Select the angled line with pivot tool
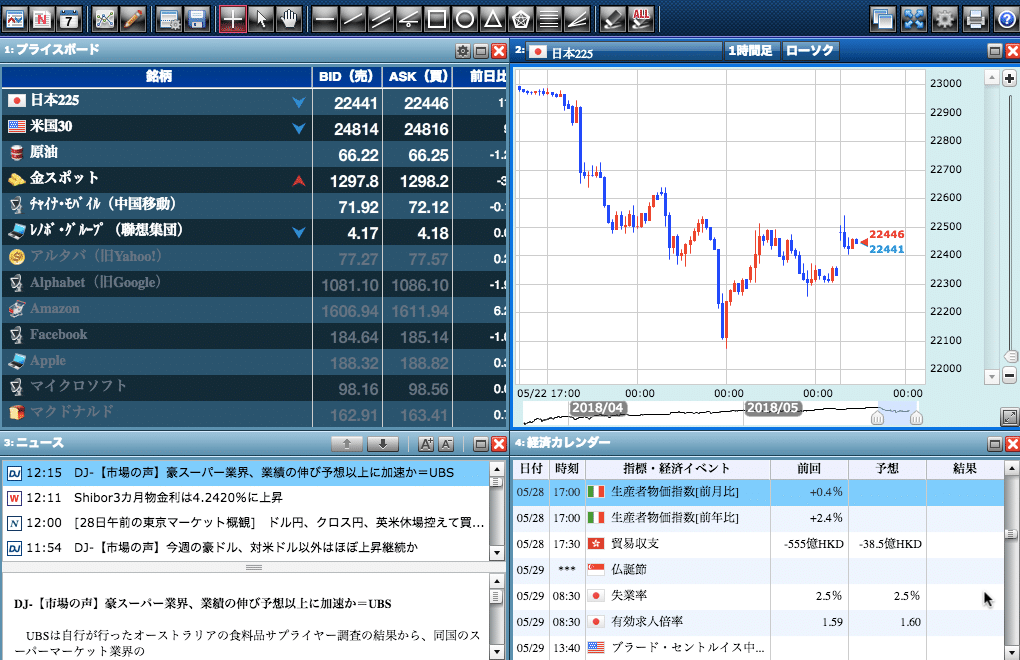1020x660 pixels. coord(409,18)
